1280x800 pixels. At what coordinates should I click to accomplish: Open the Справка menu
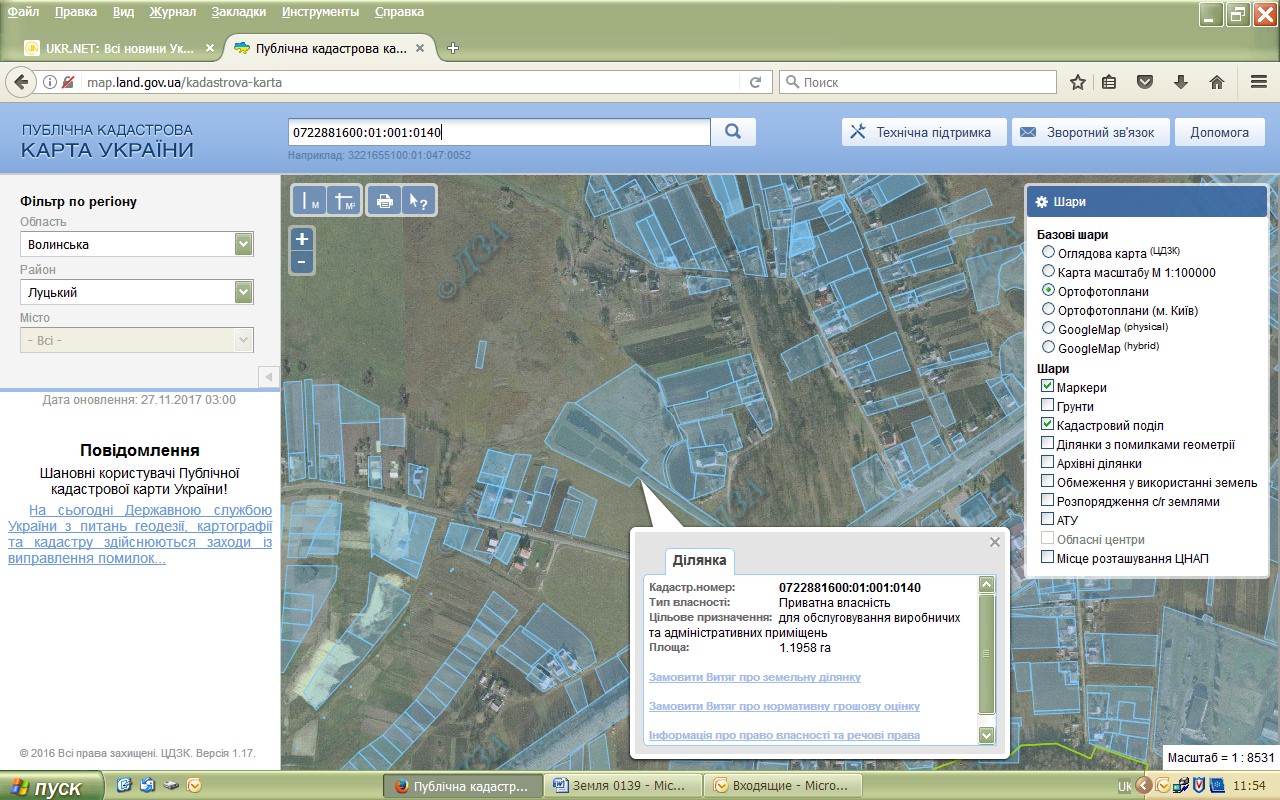pyautogui.click(x=399, y=12)
